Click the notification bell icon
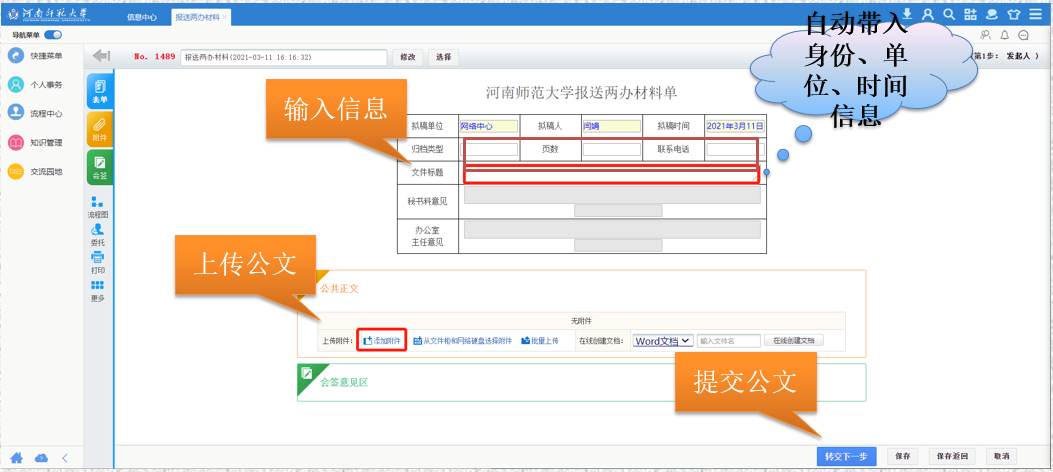This screenshot has width=1053, height=472. click(1005, 35)
